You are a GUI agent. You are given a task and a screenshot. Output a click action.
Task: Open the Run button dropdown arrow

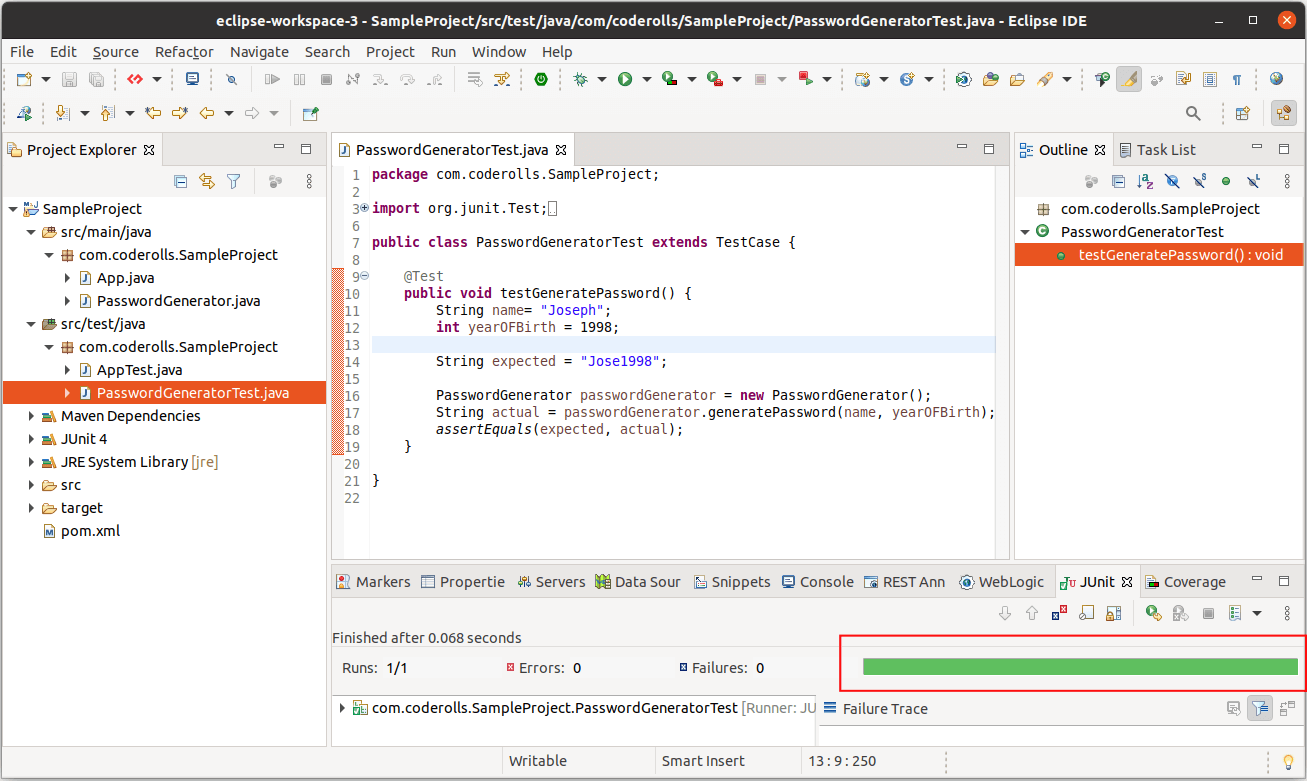pos(647,78)
